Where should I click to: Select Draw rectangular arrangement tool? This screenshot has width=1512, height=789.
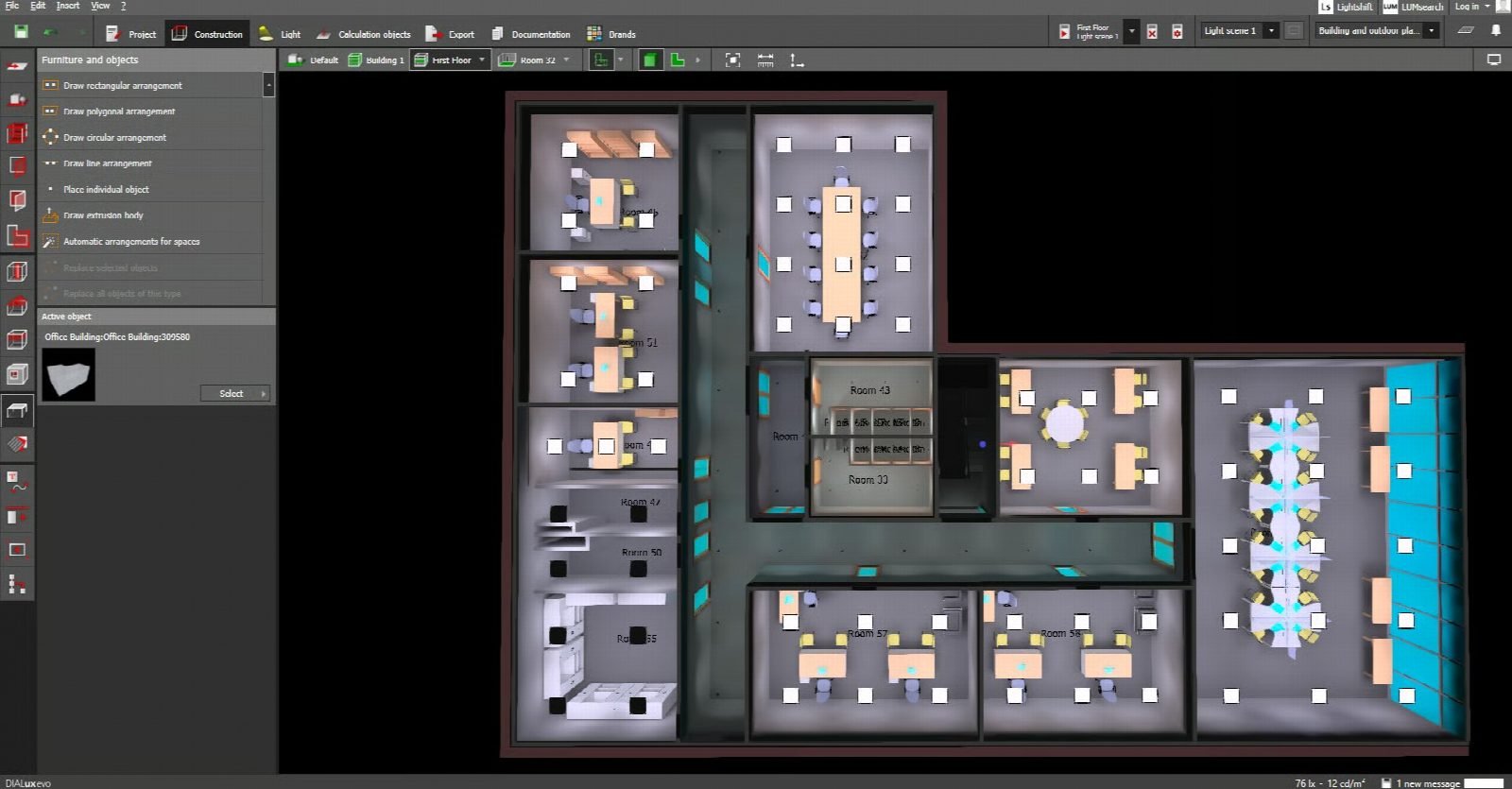150,85
